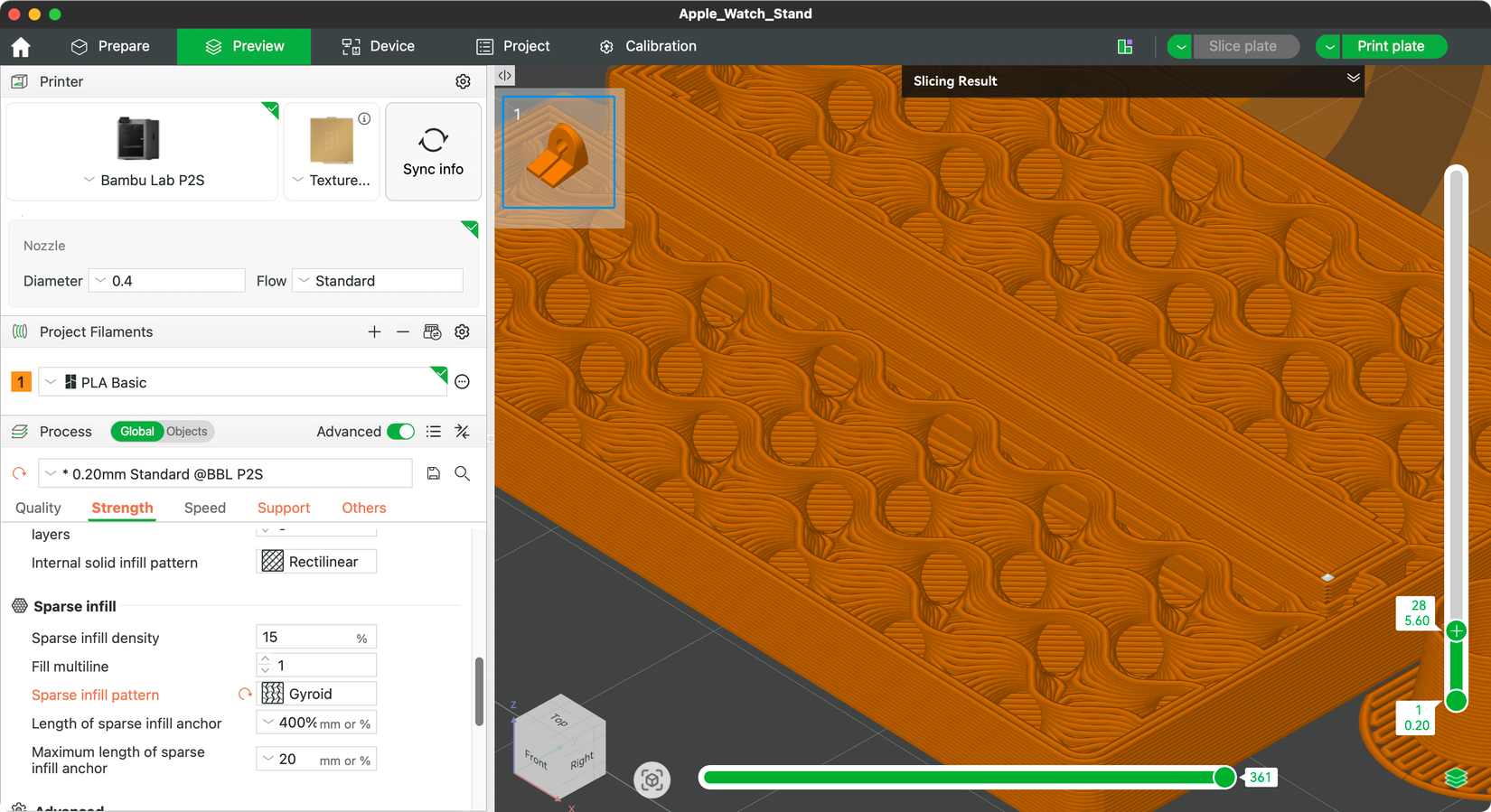Open the Device tab

point(378,46)
